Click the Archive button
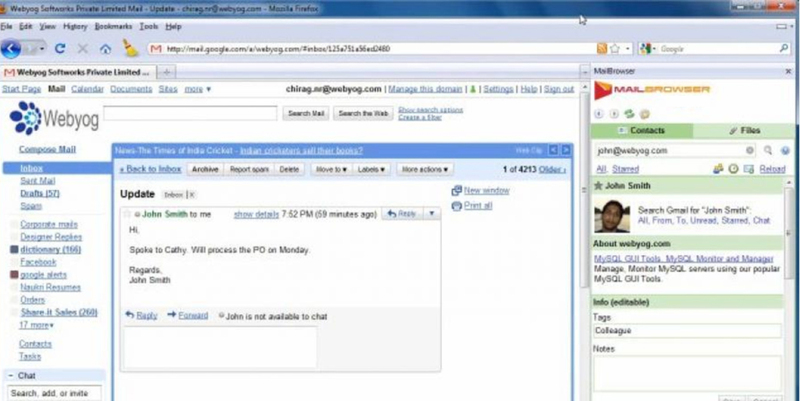 click(x=205, y=169)
